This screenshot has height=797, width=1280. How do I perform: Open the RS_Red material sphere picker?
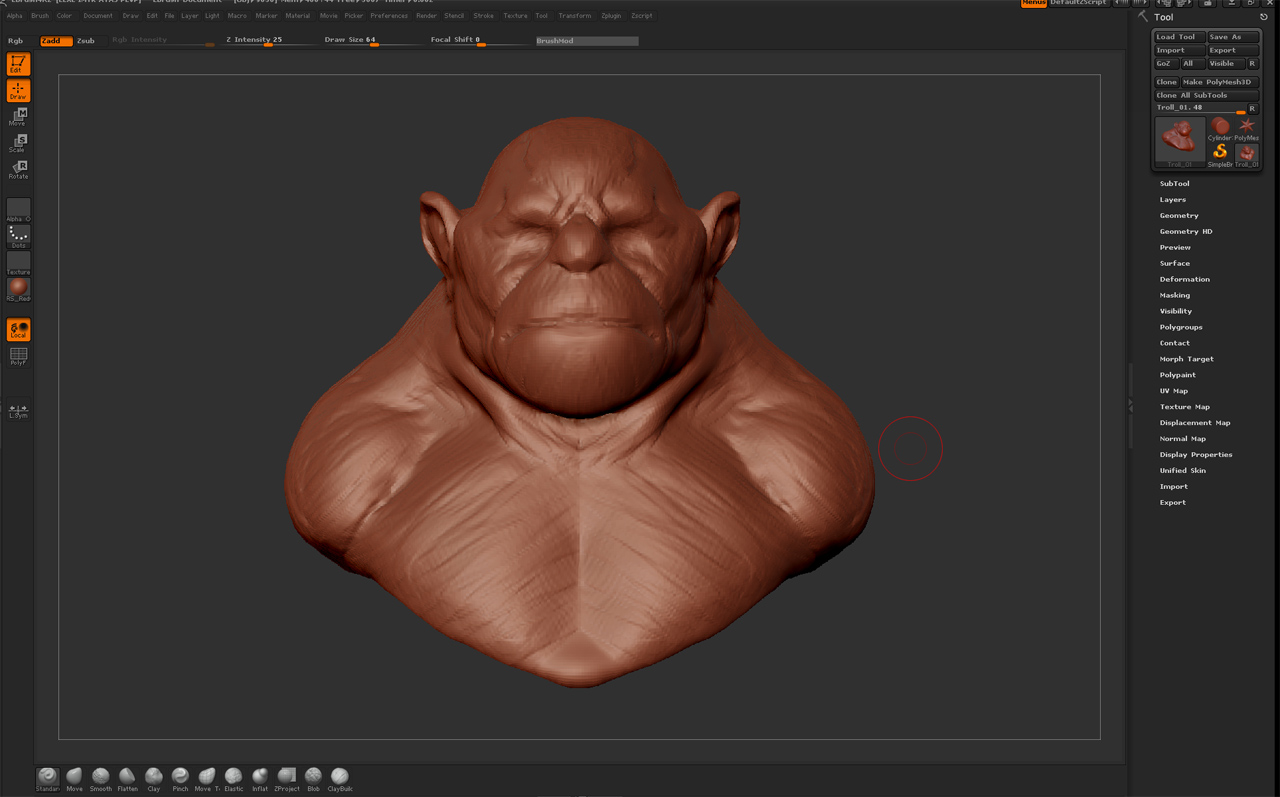pyautogui.click(x=18, y=290)
